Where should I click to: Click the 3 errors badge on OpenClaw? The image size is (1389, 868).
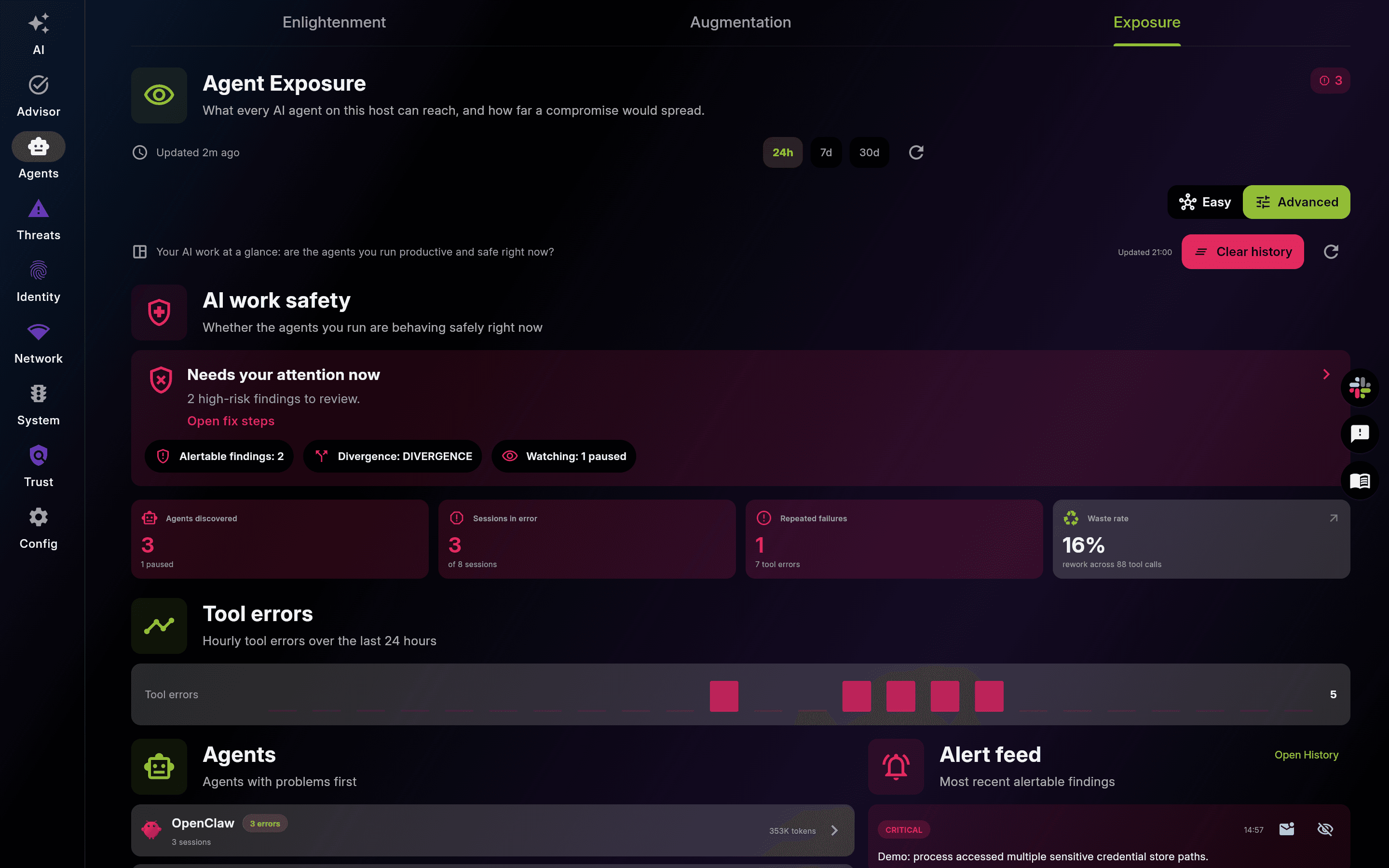point(265,823)
